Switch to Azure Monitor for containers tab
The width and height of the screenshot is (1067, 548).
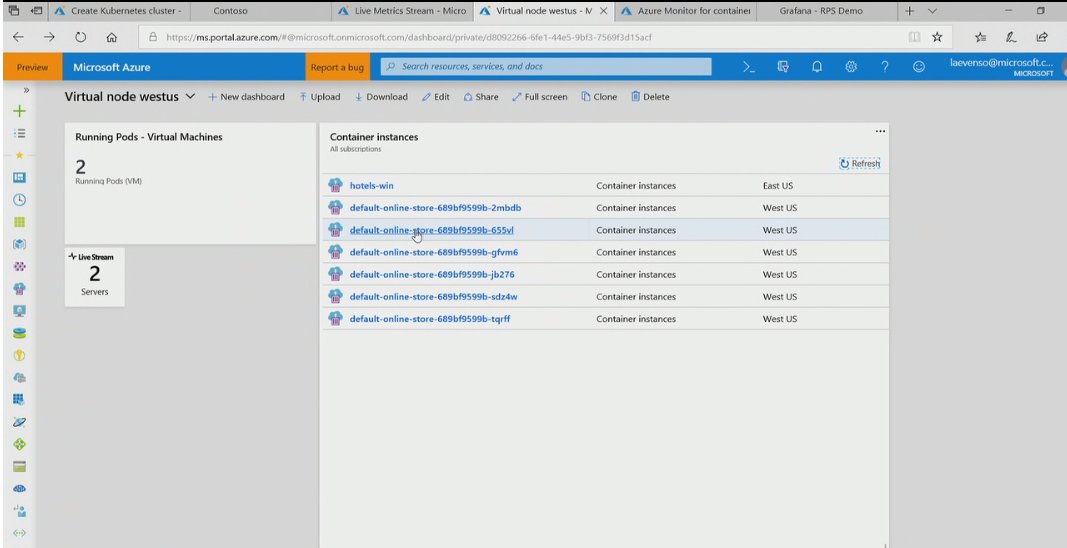[x=685, y=11]
